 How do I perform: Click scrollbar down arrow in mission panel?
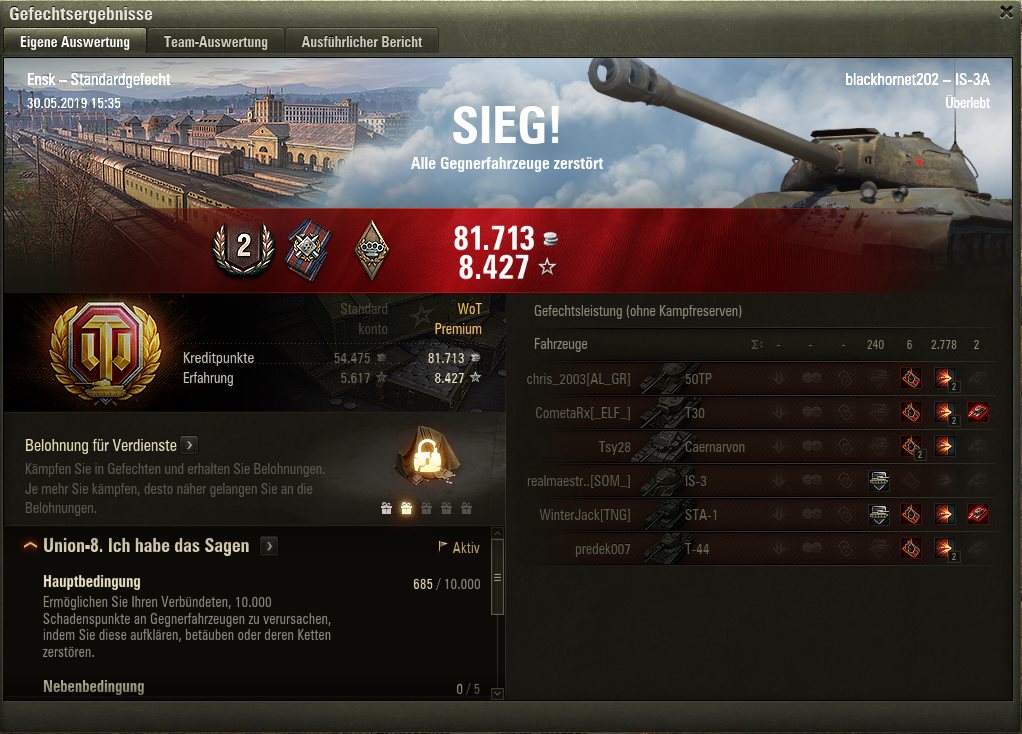tap(497, 694)
